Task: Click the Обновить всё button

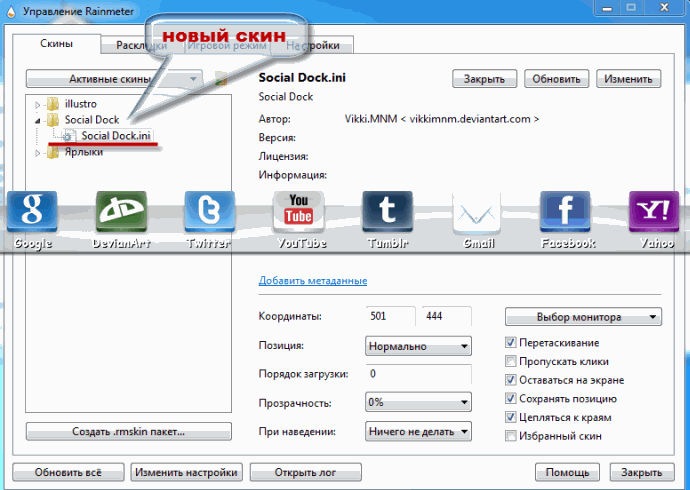Action: point(68,472)
